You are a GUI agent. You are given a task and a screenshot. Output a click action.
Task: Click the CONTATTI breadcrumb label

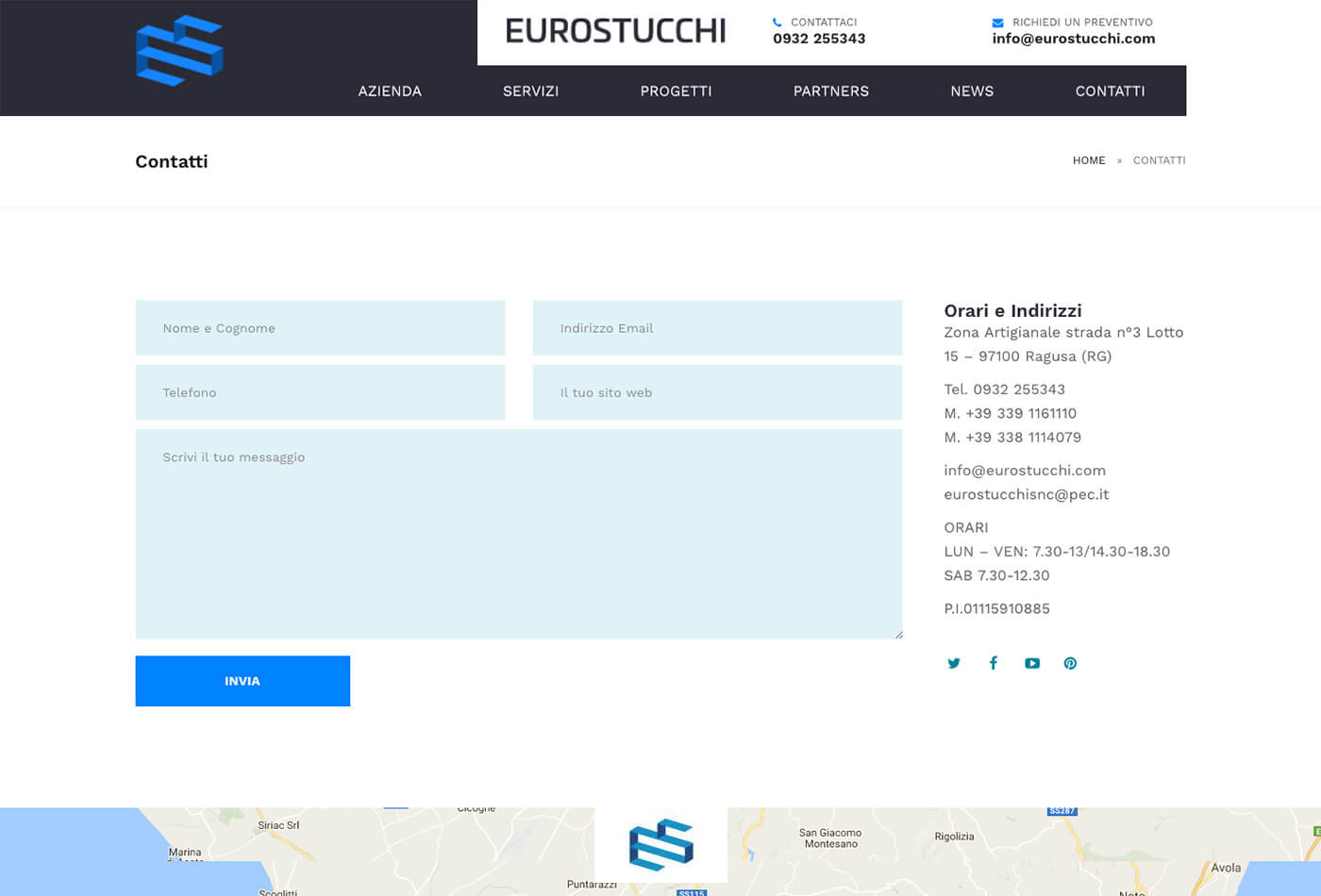coord(1159,160)
